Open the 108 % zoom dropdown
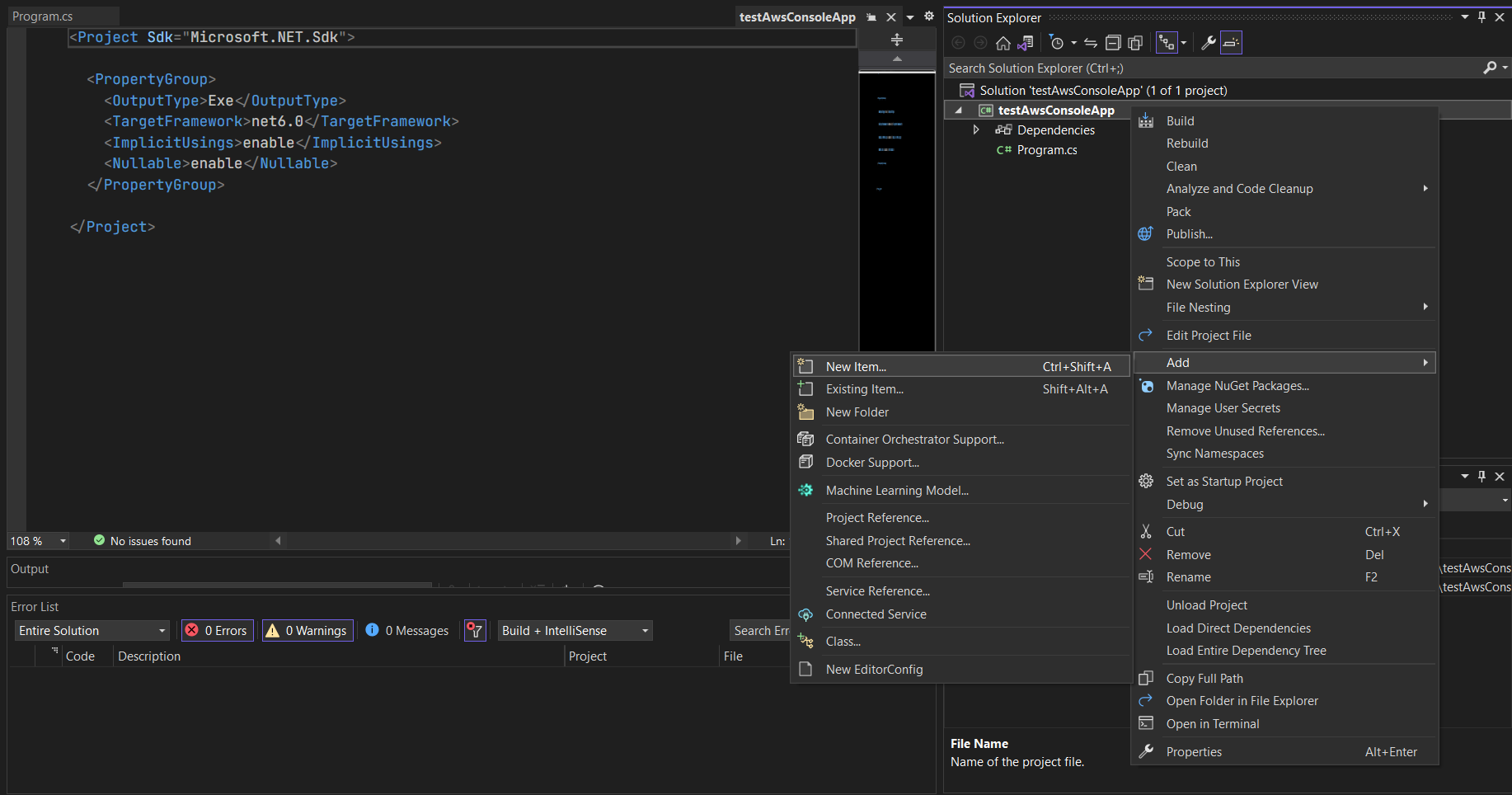The image size is (1512, 795). (x=63, y=541)
